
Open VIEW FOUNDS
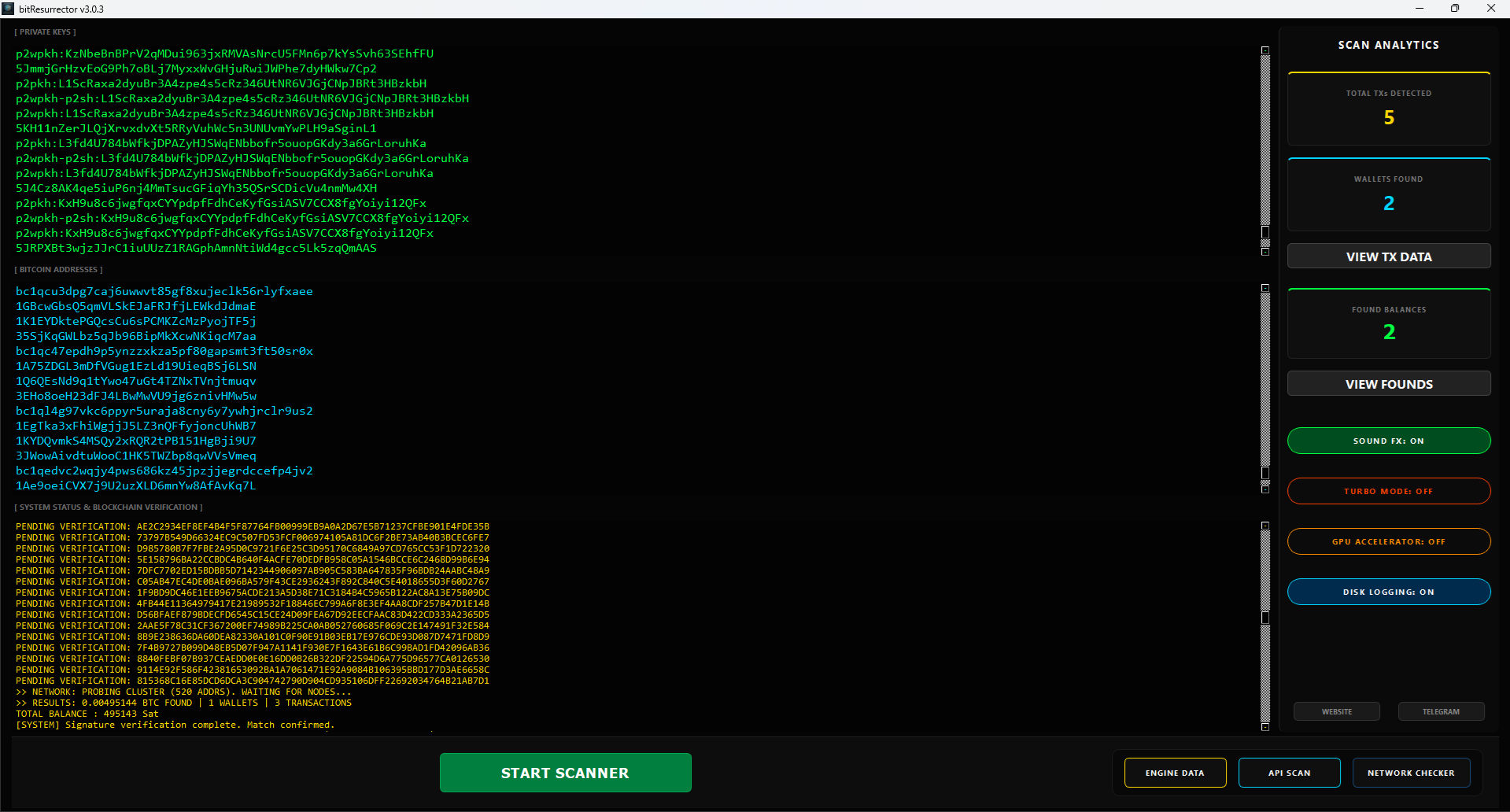(1388, 384)
